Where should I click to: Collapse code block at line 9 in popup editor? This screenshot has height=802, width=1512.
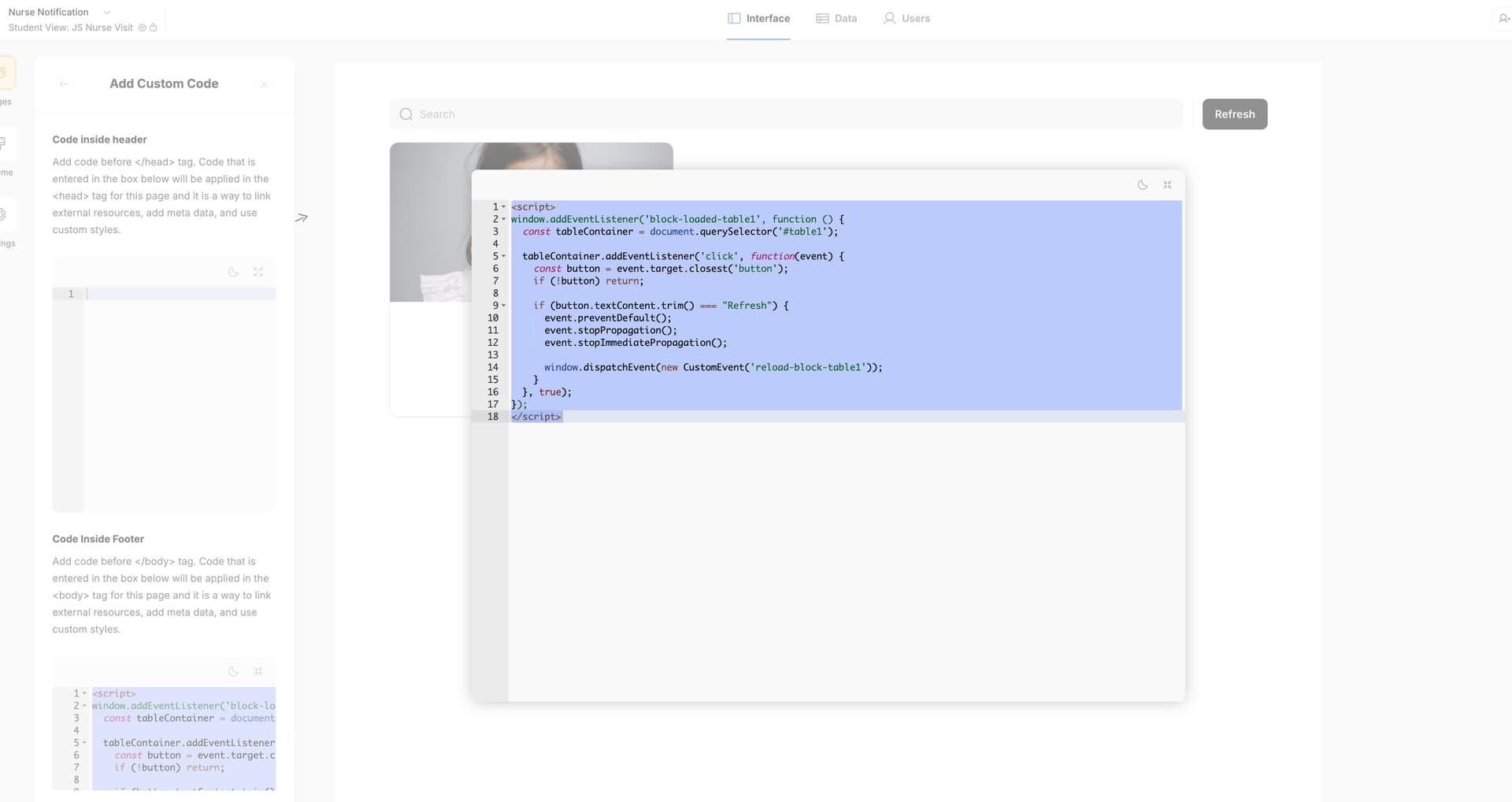point(504,306)
